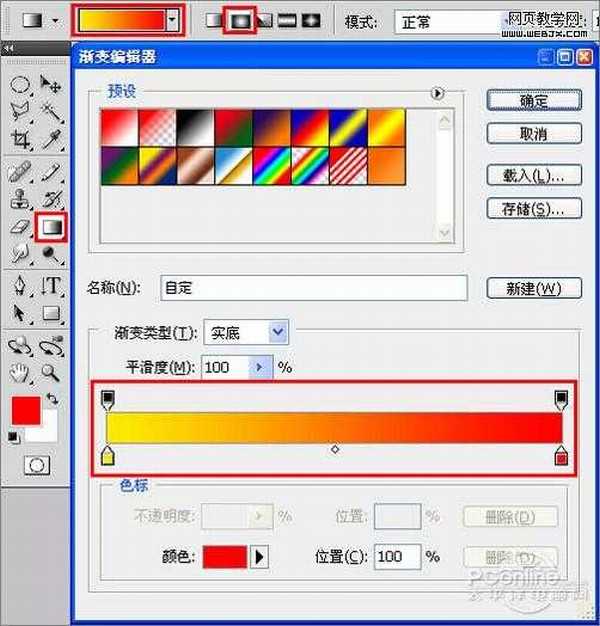Select the 3D Rotate tool

tap(19, 345)
